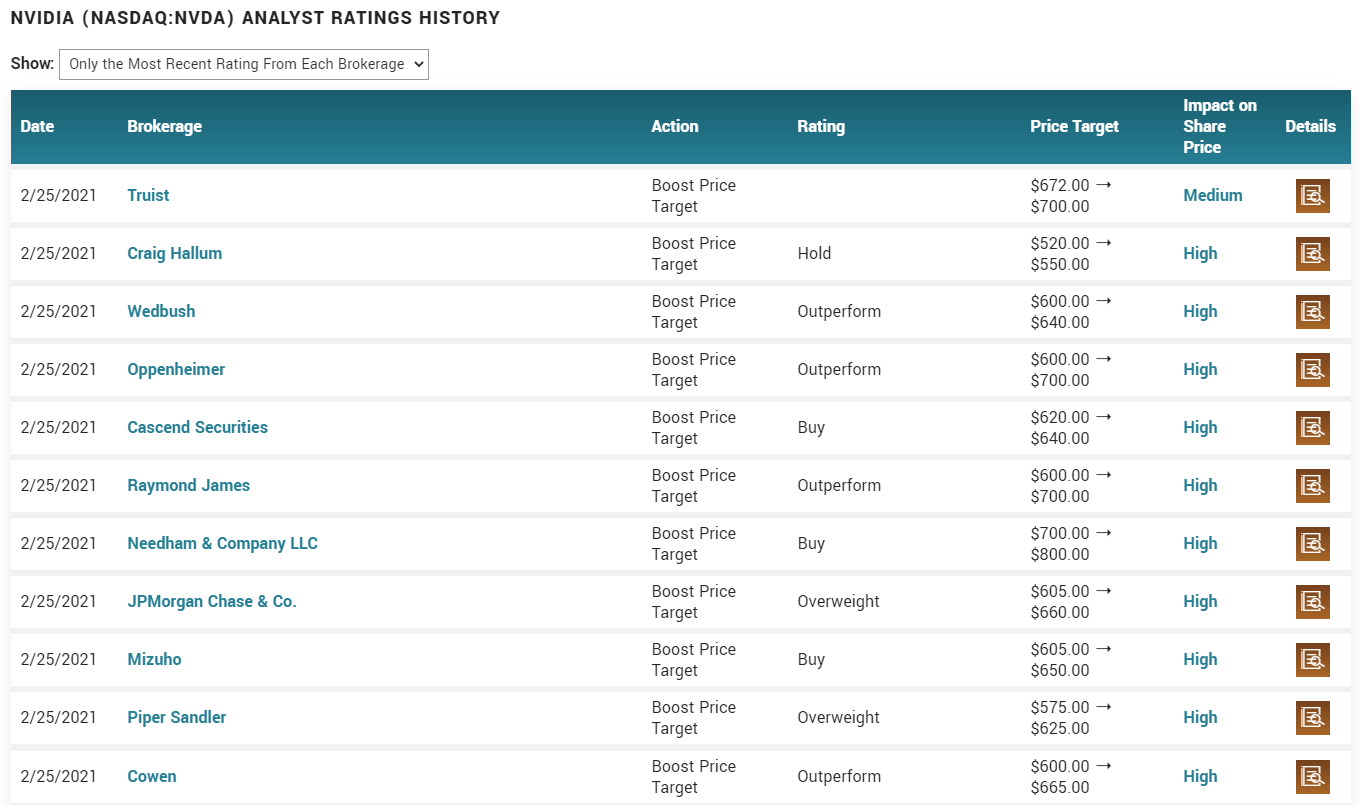The image size is (1360, 805).
Task: Open details icon for Cowen row
Action: coord(1312,777)
